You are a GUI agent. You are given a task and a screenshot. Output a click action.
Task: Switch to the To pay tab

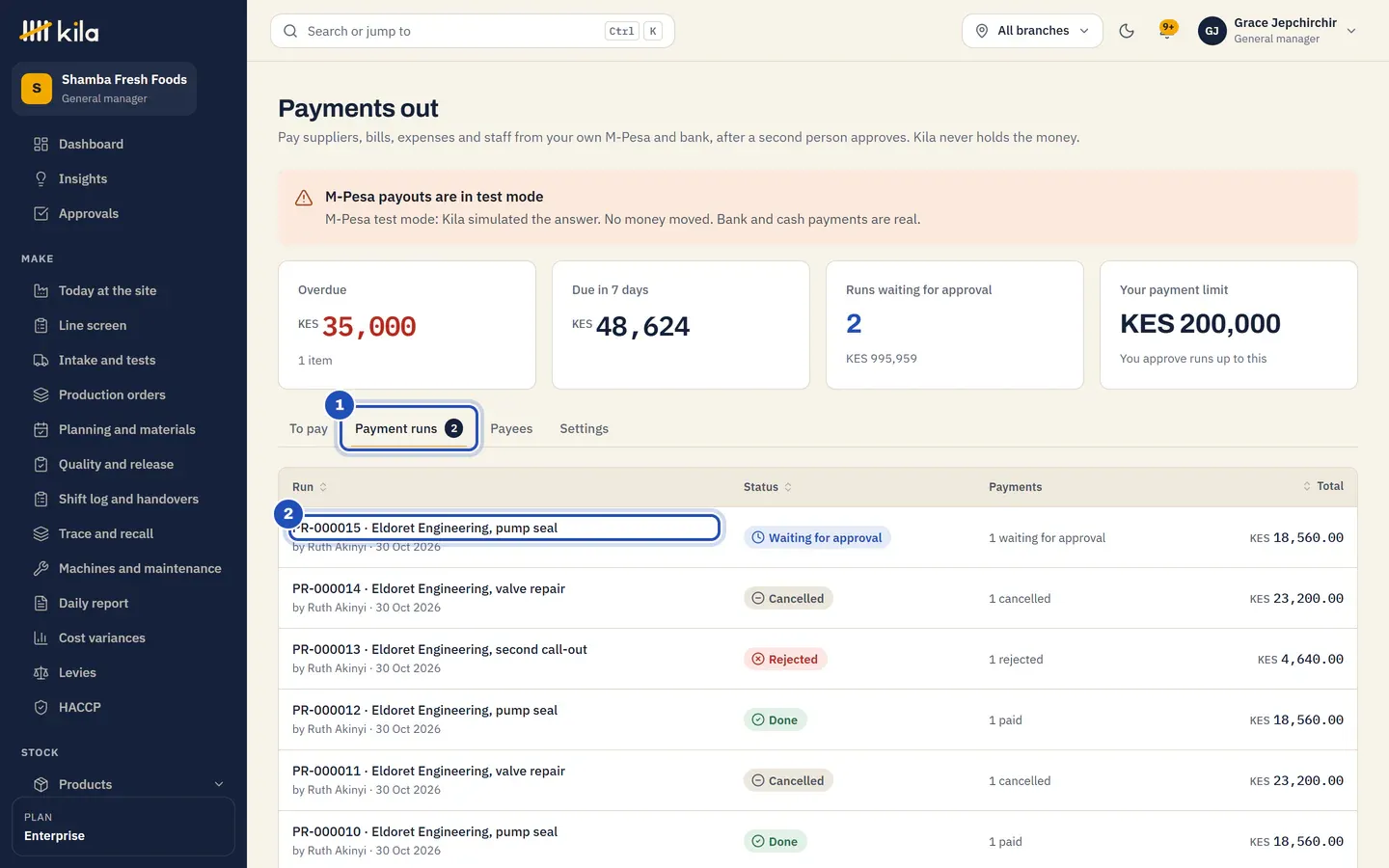click(x=309, y=428)
